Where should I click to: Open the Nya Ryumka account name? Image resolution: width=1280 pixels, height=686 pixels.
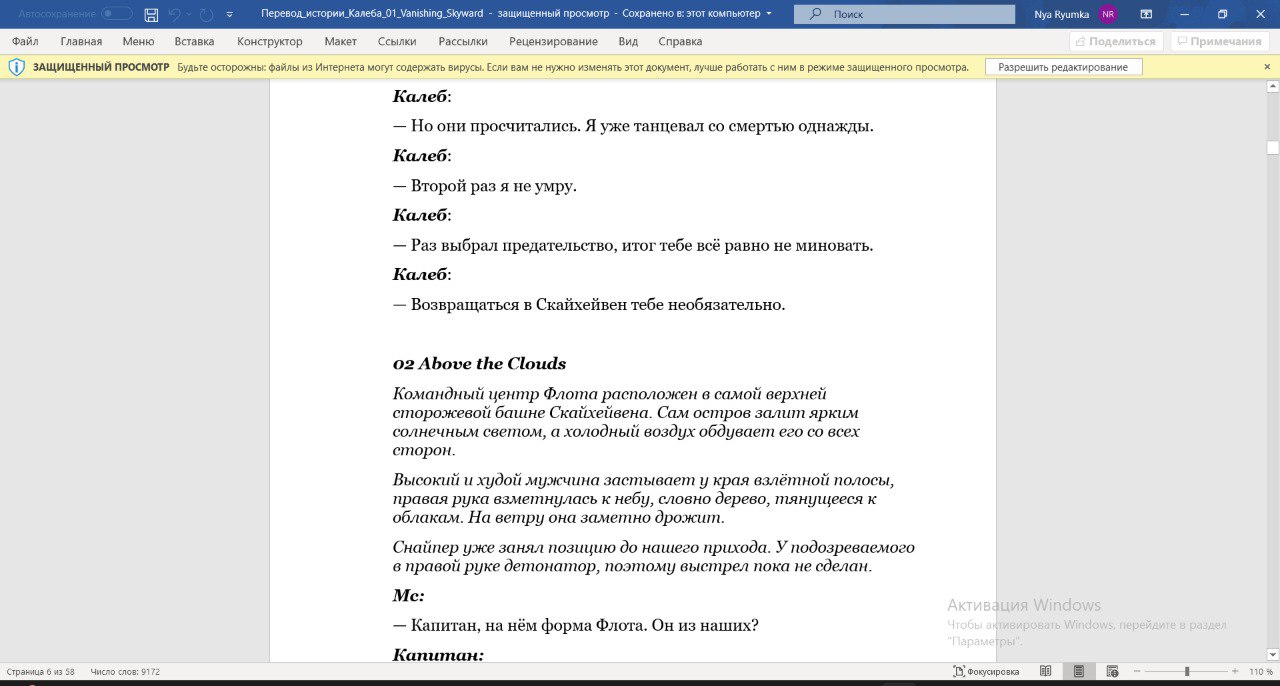[1062, 14]
